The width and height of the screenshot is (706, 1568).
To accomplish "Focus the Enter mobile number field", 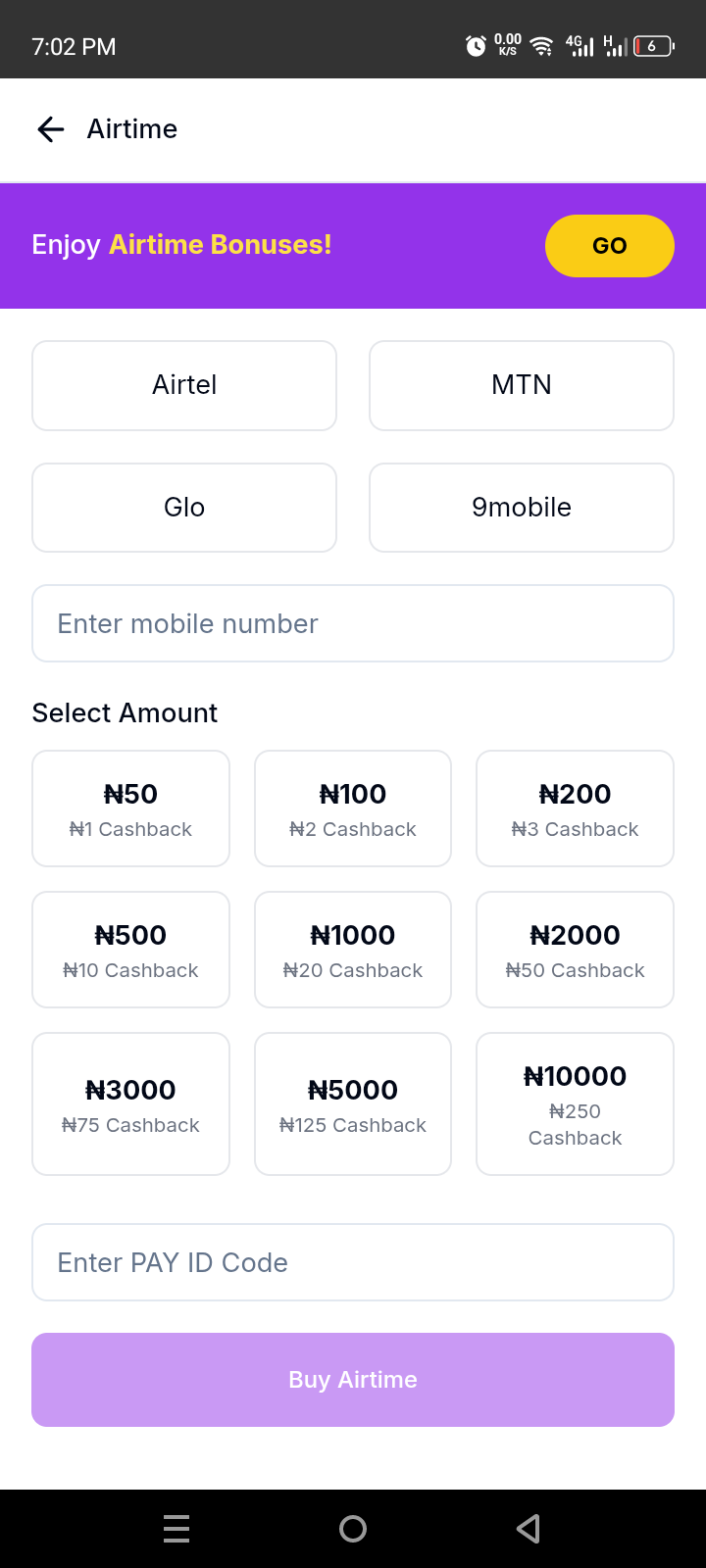I will (x=353, y=623).
